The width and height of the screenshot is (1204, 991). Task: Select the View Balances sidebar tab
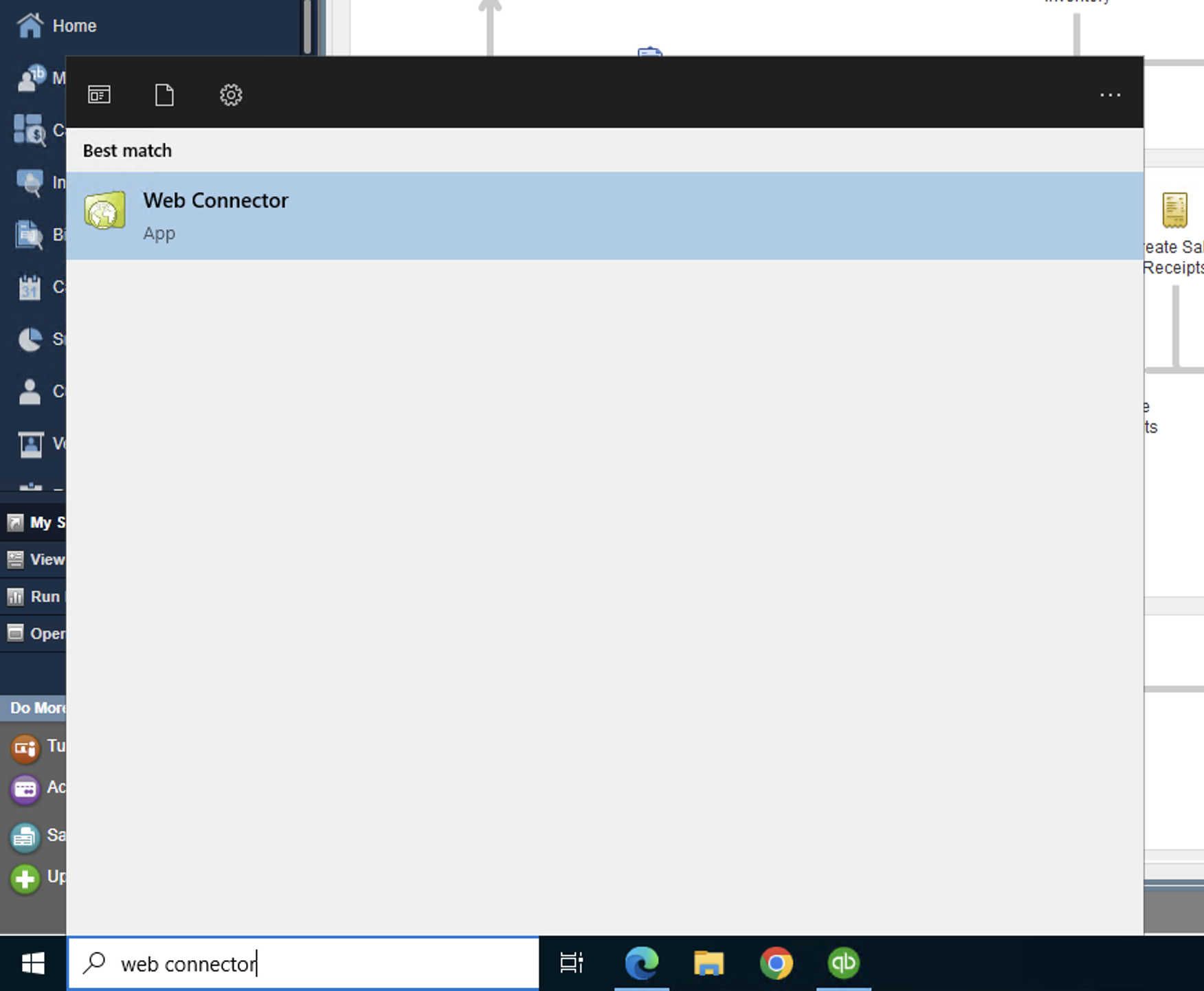[33, 559]
